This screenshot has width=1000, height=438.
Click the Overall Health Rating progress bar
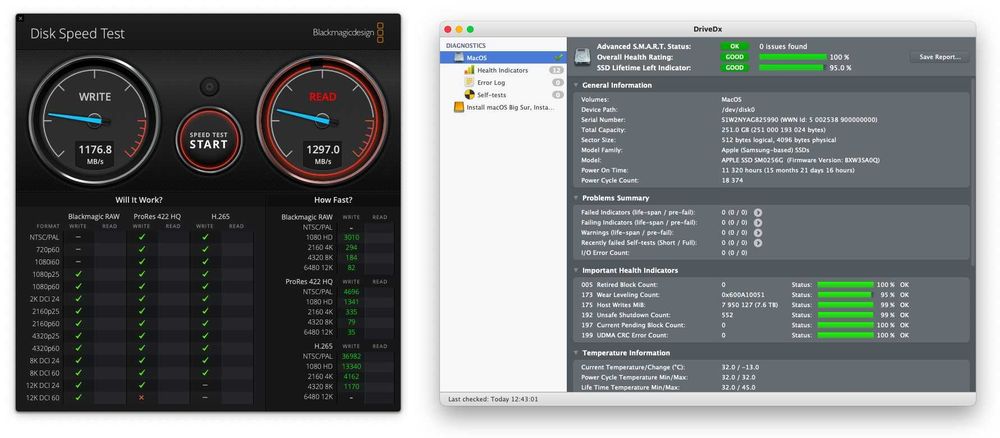(x=793, y=57)
